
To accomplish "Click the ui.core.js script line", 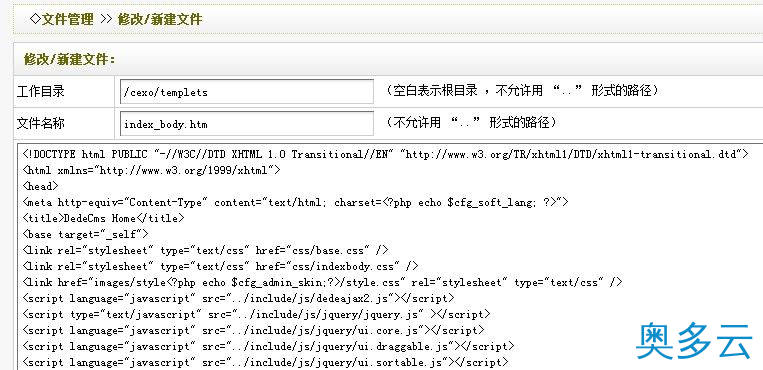I will tap(254, 330).
